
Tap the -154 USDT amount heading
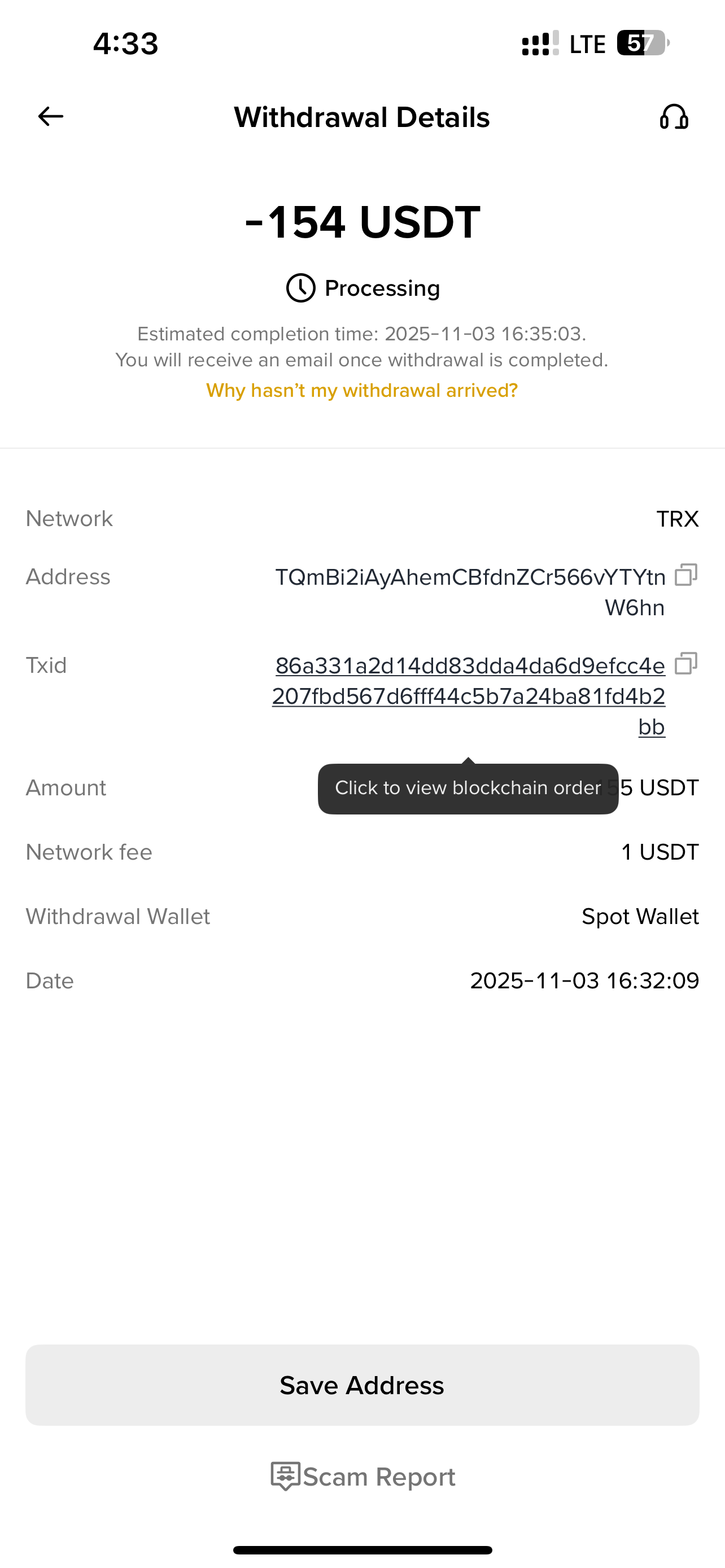[362, 222]
